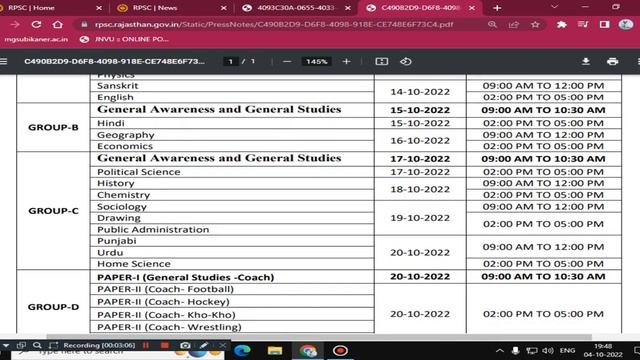Open File Explorer from taskbar
Screen dimensions: 640x360
(275, 351)
